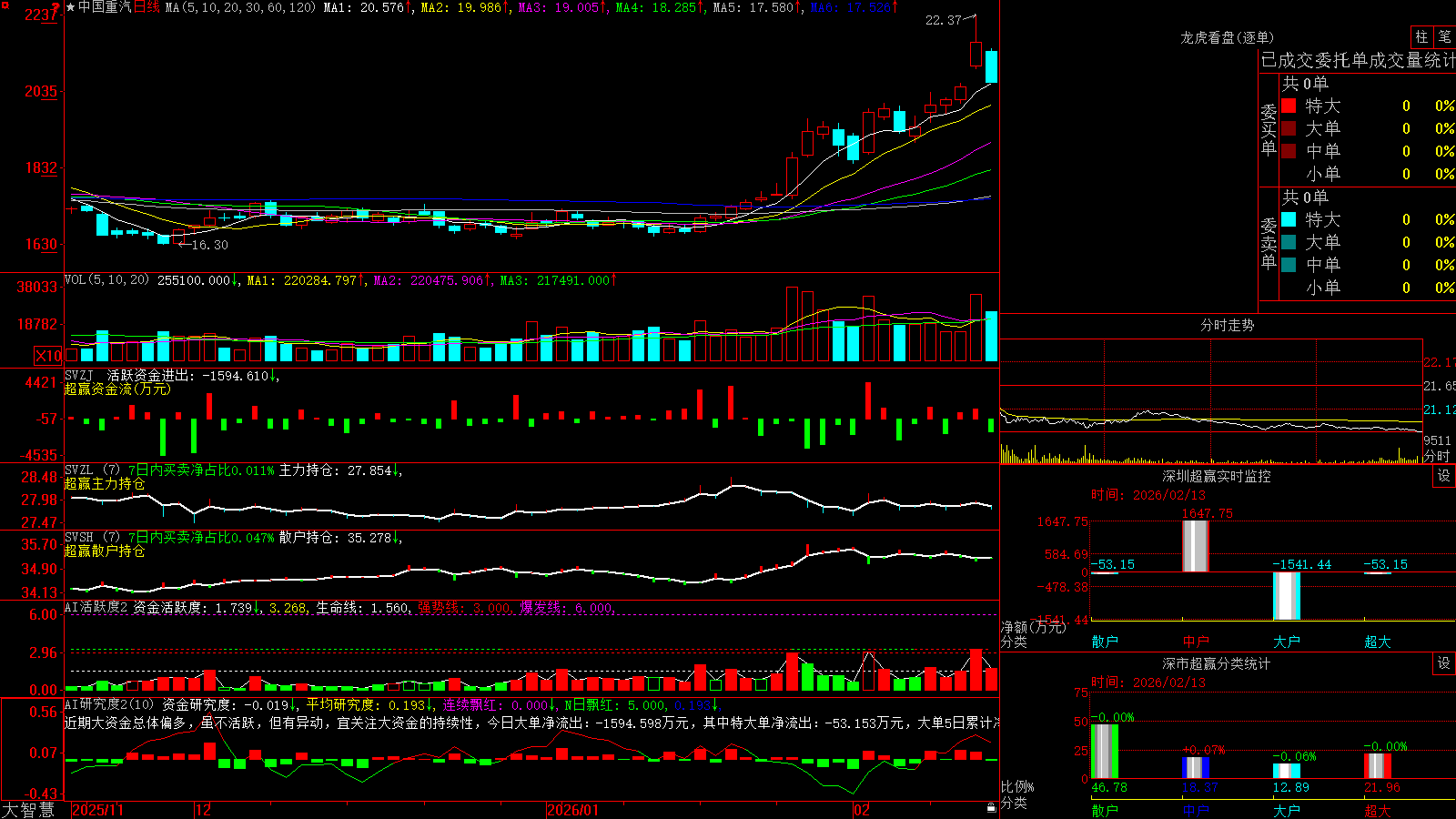The image size is (1456, 819).
Task: Click the 强势线: 3.000 label
Action: (x=464, y=608)
